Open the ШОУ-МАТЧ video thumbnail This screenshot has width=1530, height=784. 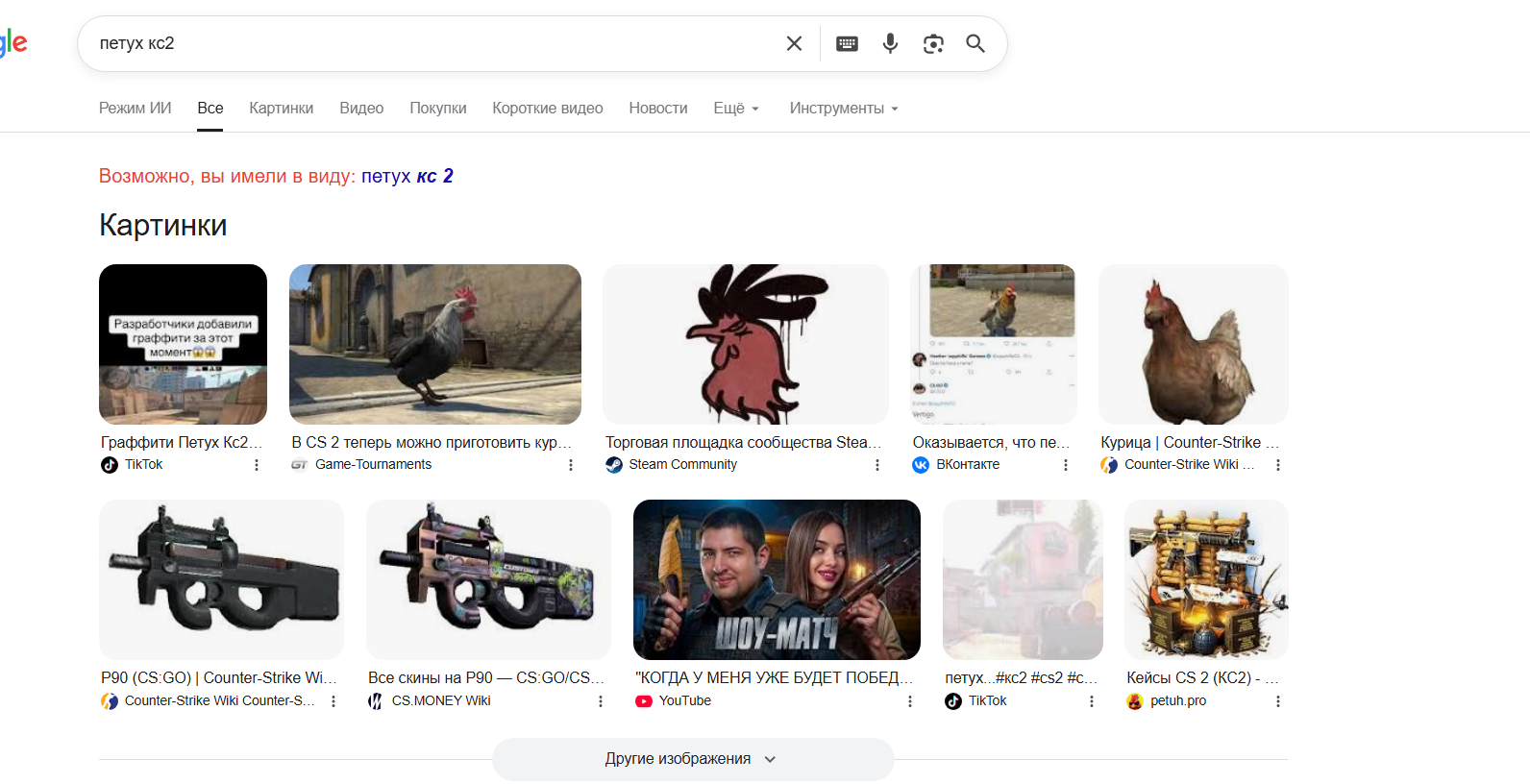pos(777,579)
